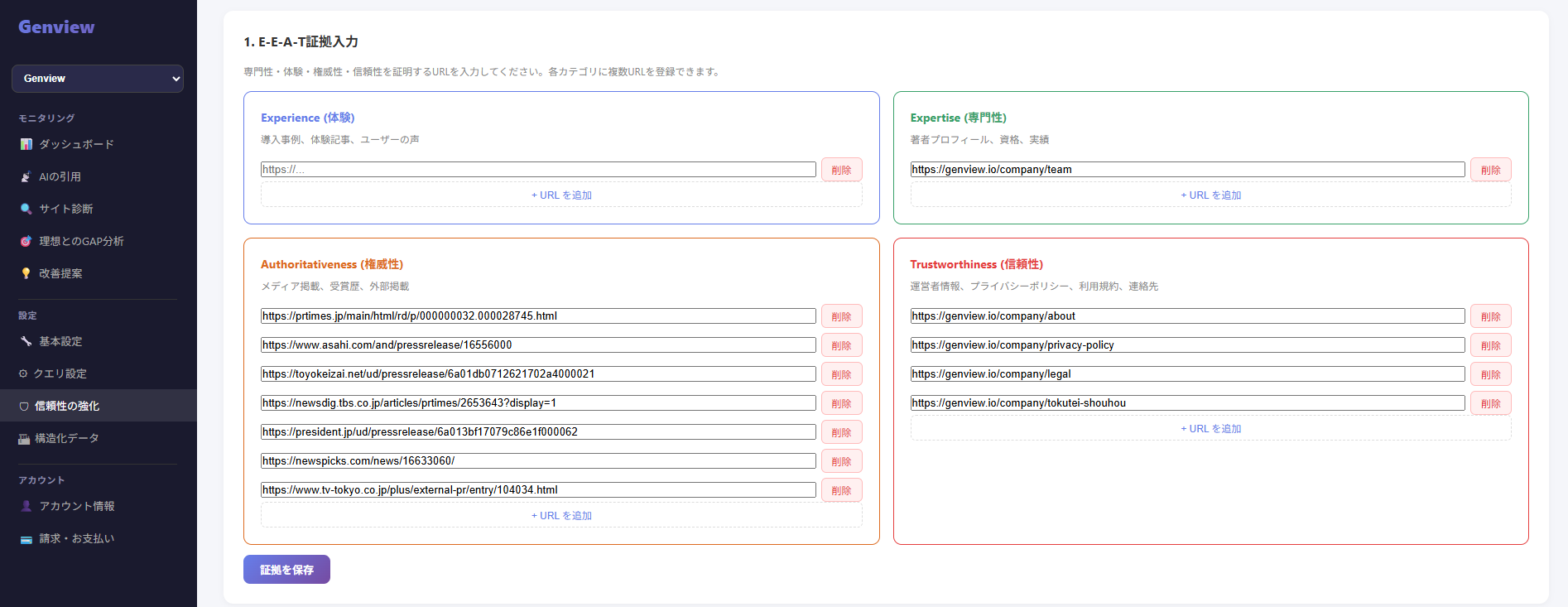Click the president.jp URL input
Image resolution: width=1568 pixels, height=607 pixels.
(x=538, y=432)
